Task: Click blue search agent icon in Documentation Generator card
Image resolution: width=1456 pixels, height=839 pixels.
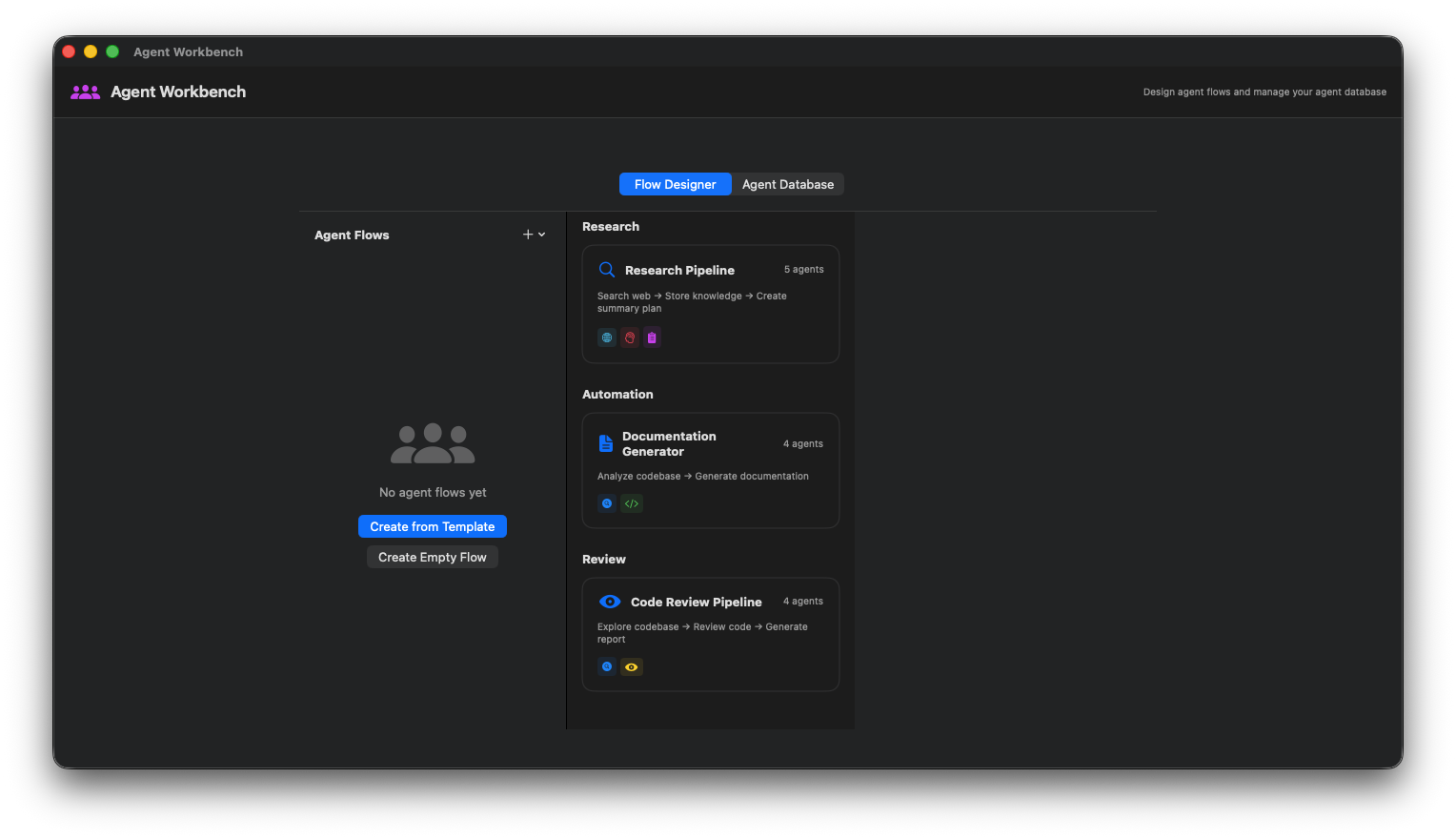Action: tap(607, 503)
